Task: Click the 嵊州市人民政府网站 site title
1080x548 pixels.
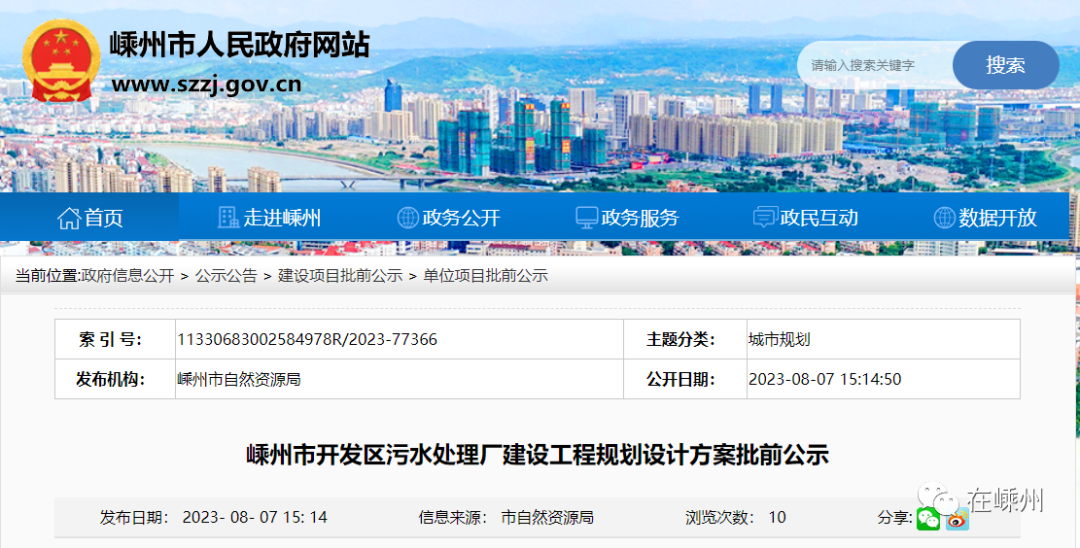Action: [x=239, y=44]
